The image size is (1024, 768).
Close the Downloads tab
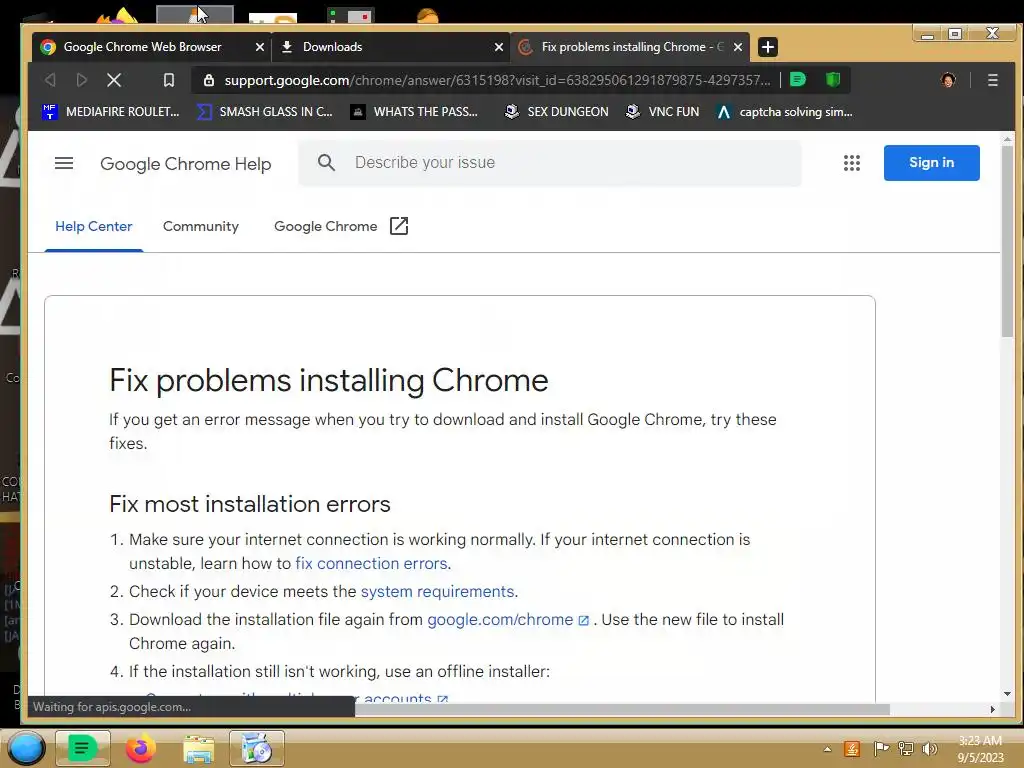[499, 47]
